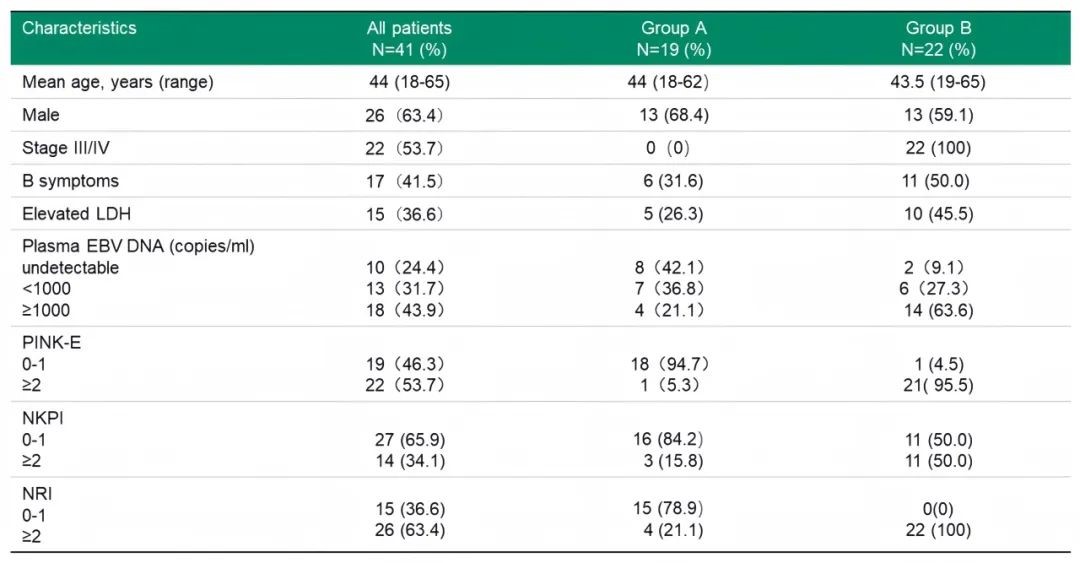This screenshot has width=1080, height=563.
Task: Select the NRI section label
Action: click(x=36, y=494)
